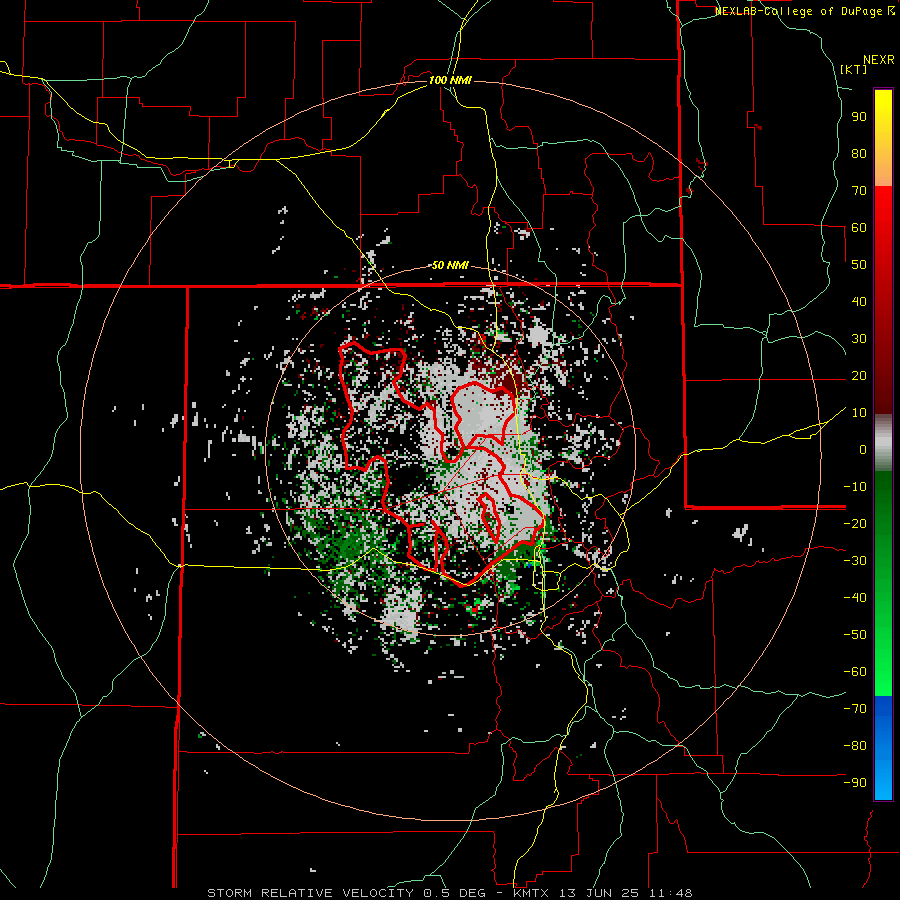Click the NEXR label above the color scale
Image resolution: width=900 pixels, height=900 pixels.
click(x=879, y=60)
